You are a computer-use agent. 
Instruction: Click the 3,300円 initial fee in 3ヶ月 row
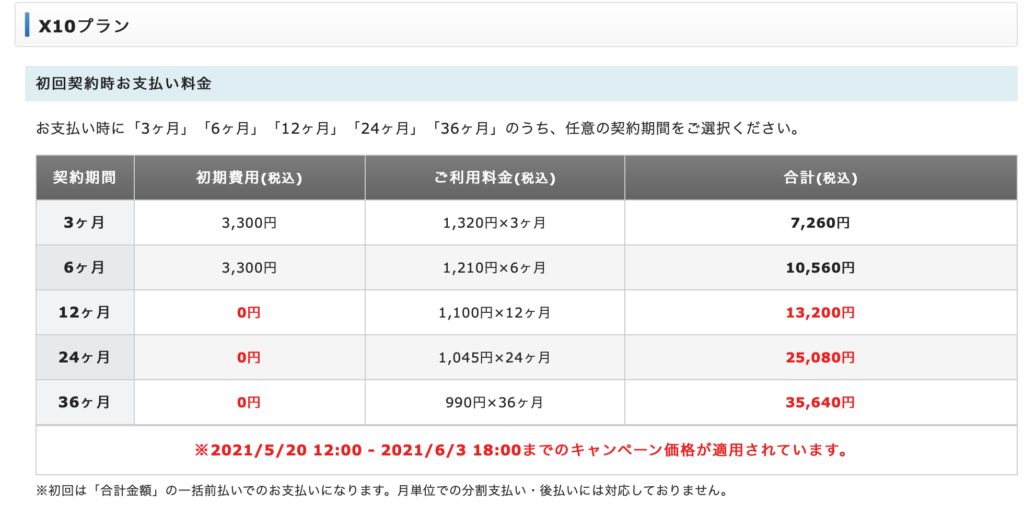(249, 223)
